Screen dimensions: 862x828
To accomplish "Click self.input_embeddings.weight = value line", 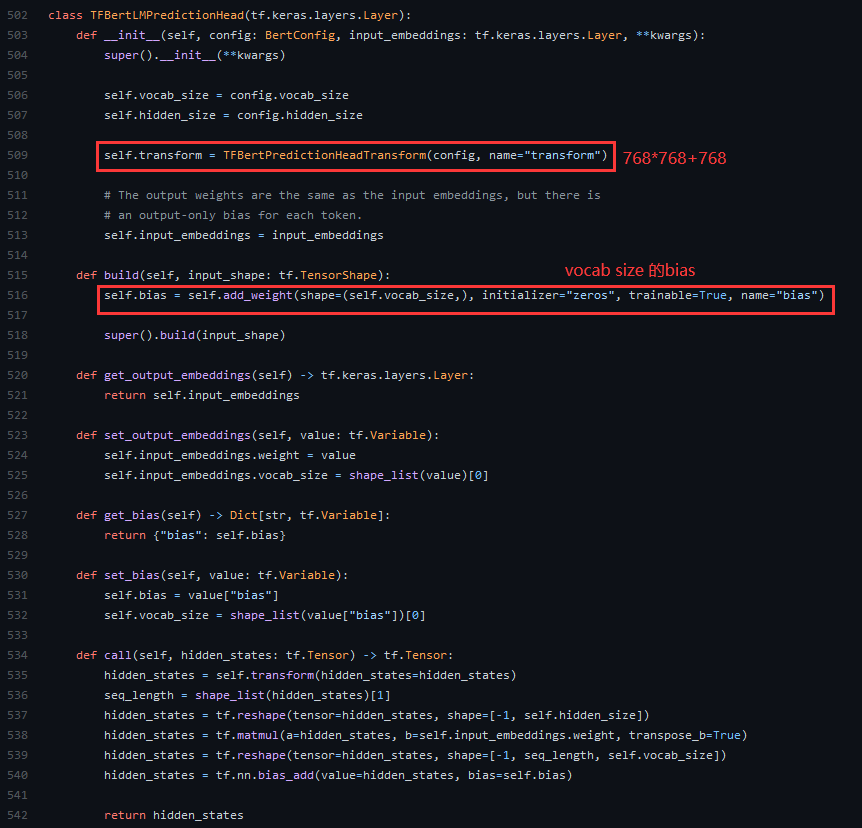I will [x=230, y=455].
